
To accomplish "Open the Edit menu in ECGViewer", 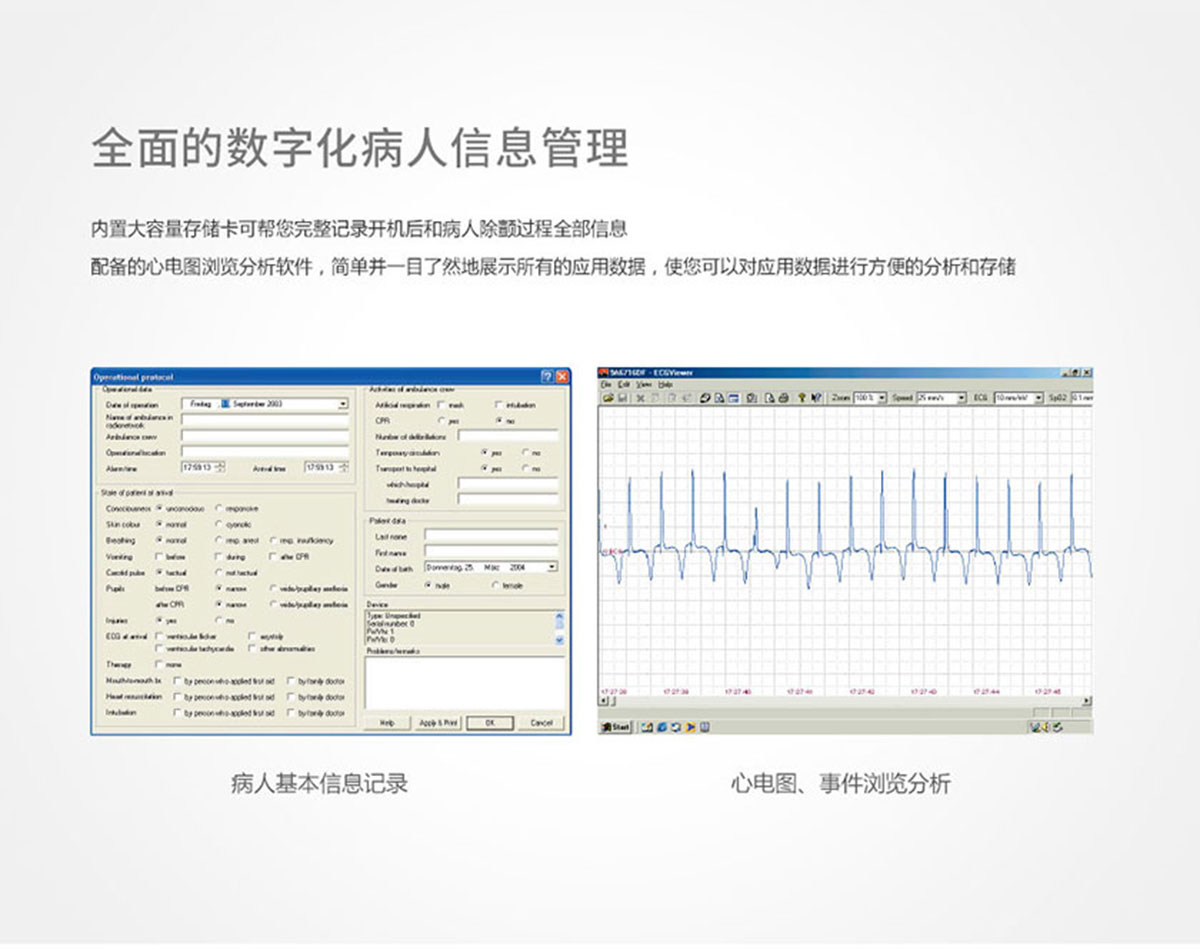I will pyautogui.click(x=623, y=385).
